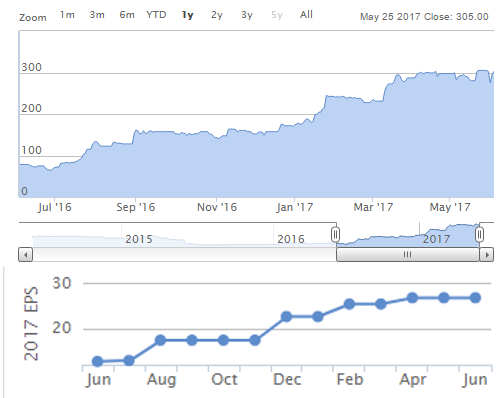The width and height of the screenshot is (503, 398).
Task: Set zoom range to 1m
Action: (x=67, y=15)
